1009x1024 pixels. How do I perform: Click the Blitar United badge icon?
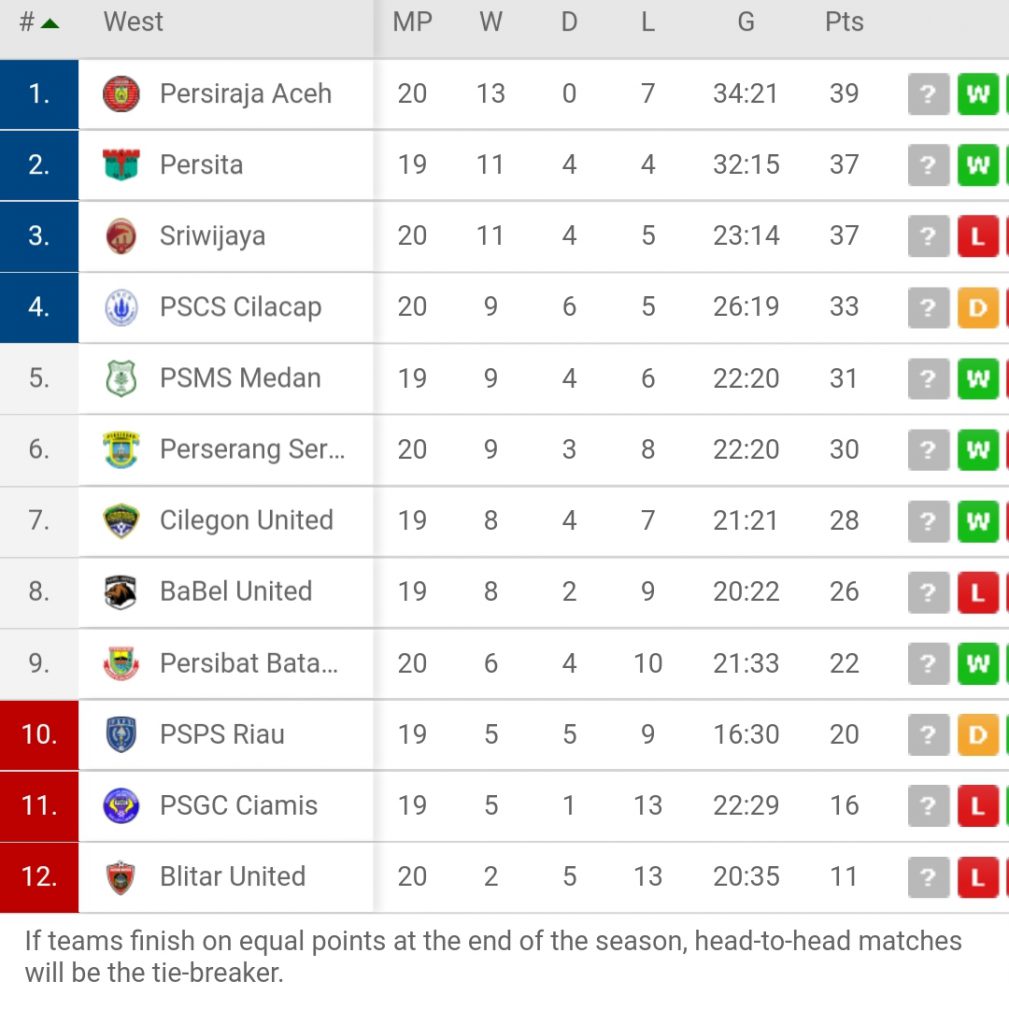pos(121,876)
